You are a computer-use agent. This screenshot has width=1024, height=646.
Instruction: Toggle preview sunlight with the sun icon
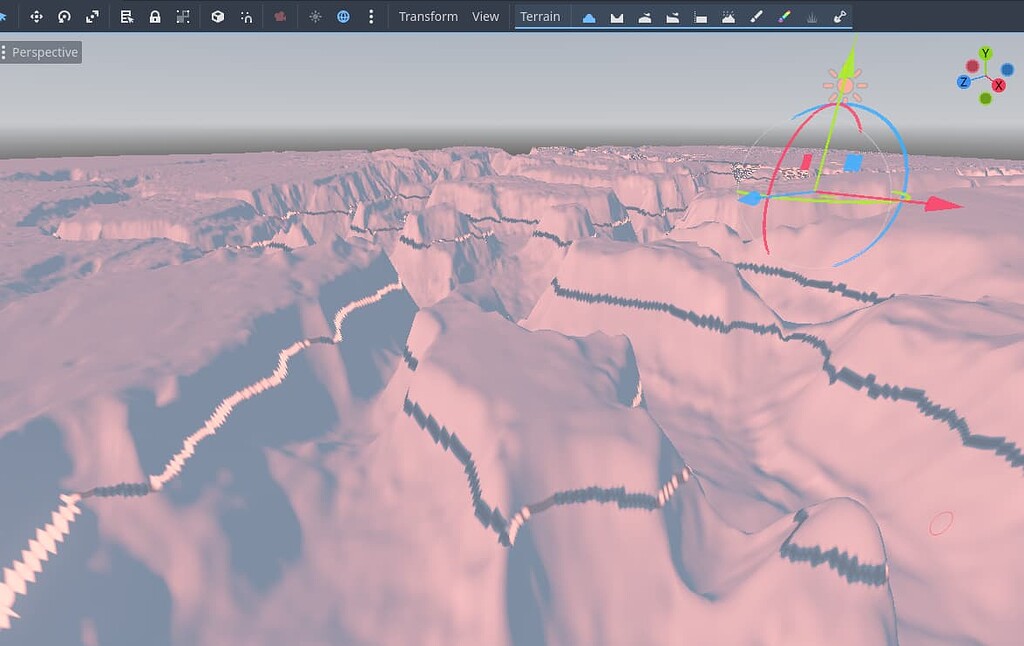[x=314, y=16]
